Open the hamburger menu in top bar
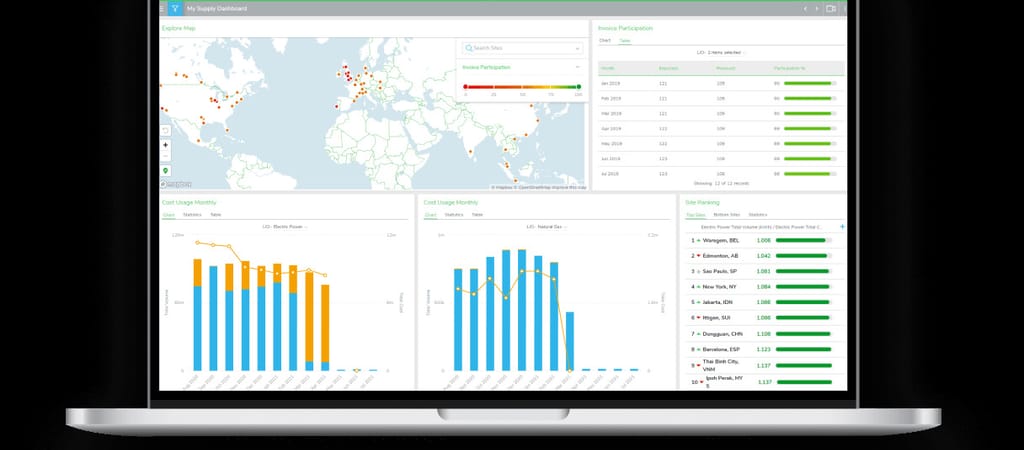The width and height of the screenshot is (1024, 450). coord(163,8)
